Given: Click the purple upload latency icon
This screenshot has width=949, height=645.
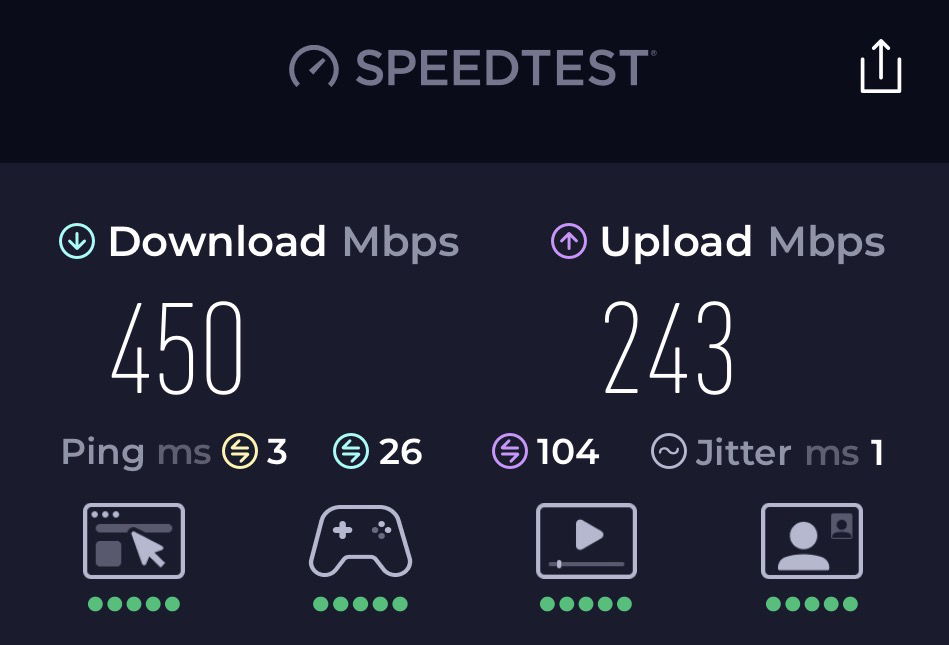Looking at the screenshot, I should (510, 451).
